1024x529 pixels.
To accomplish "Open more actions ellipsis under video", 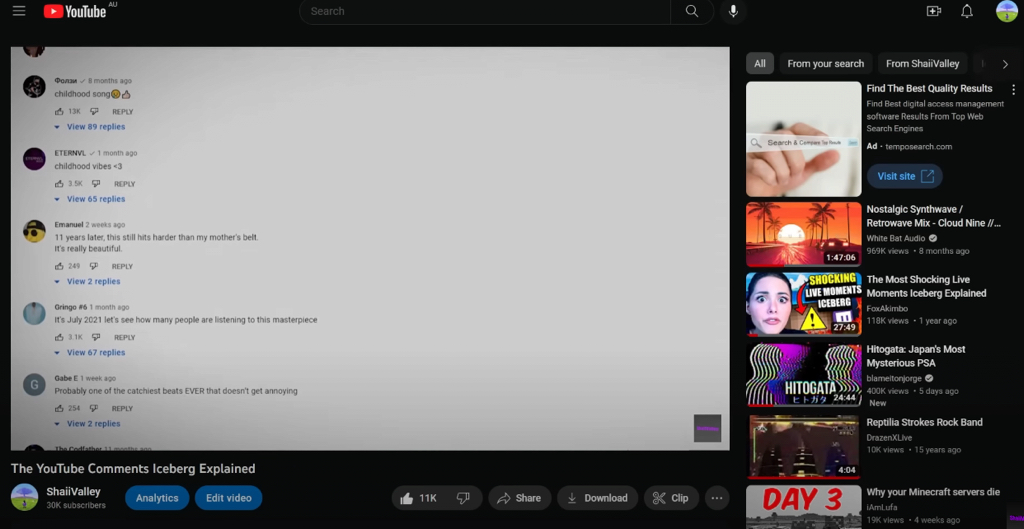I will 717,498.
